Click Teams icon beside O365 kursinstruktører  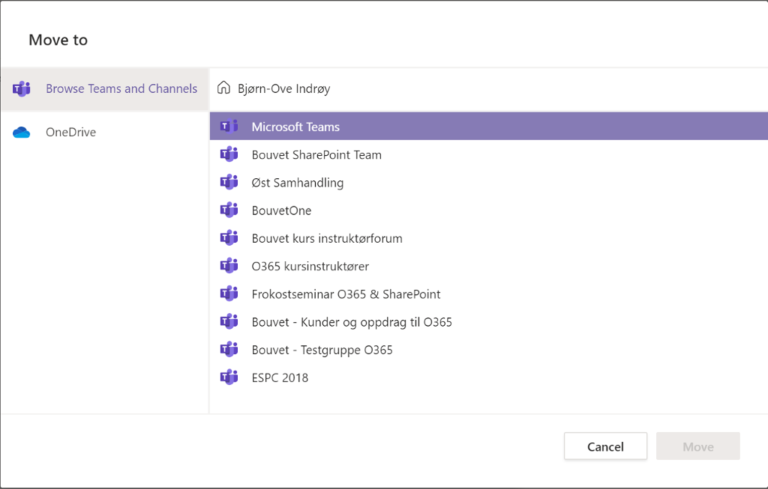tap(229, 266)
